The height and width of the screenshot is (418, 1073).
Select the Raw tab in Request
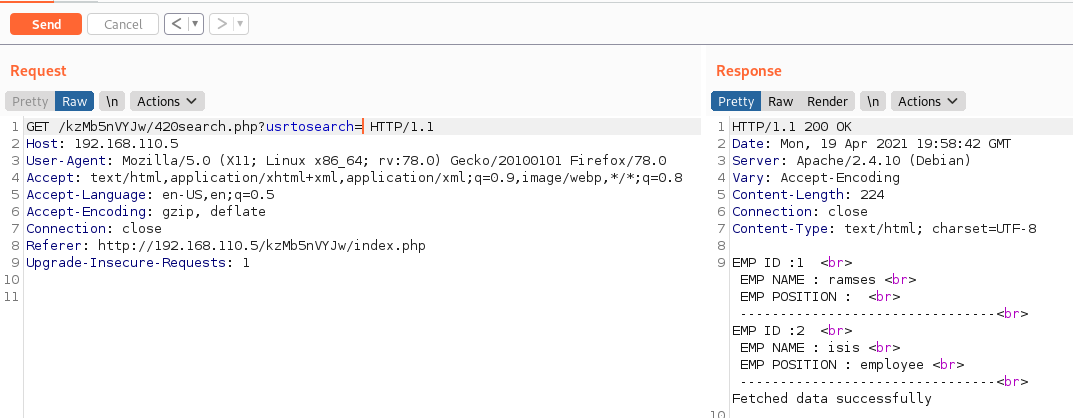point(74,101)
